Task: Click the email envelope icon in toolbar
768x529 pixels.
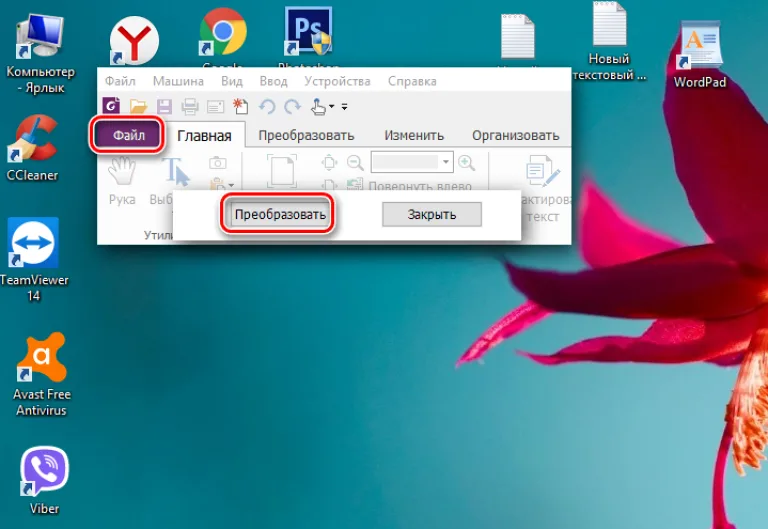Action: [215, 106]
